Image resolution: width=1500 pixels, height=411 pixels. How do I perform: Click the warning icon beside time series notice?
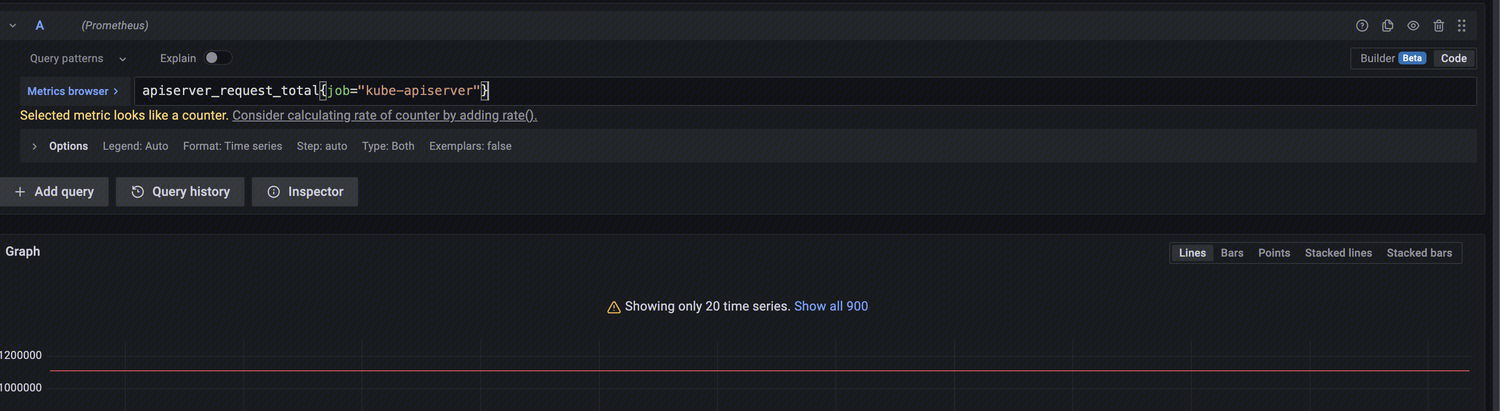pyautogui.click(x=614, y=307)
